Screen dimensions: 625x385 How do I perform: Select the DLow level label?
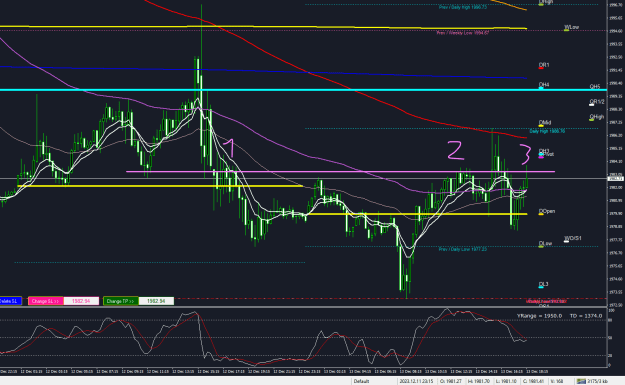pos(545,244)
